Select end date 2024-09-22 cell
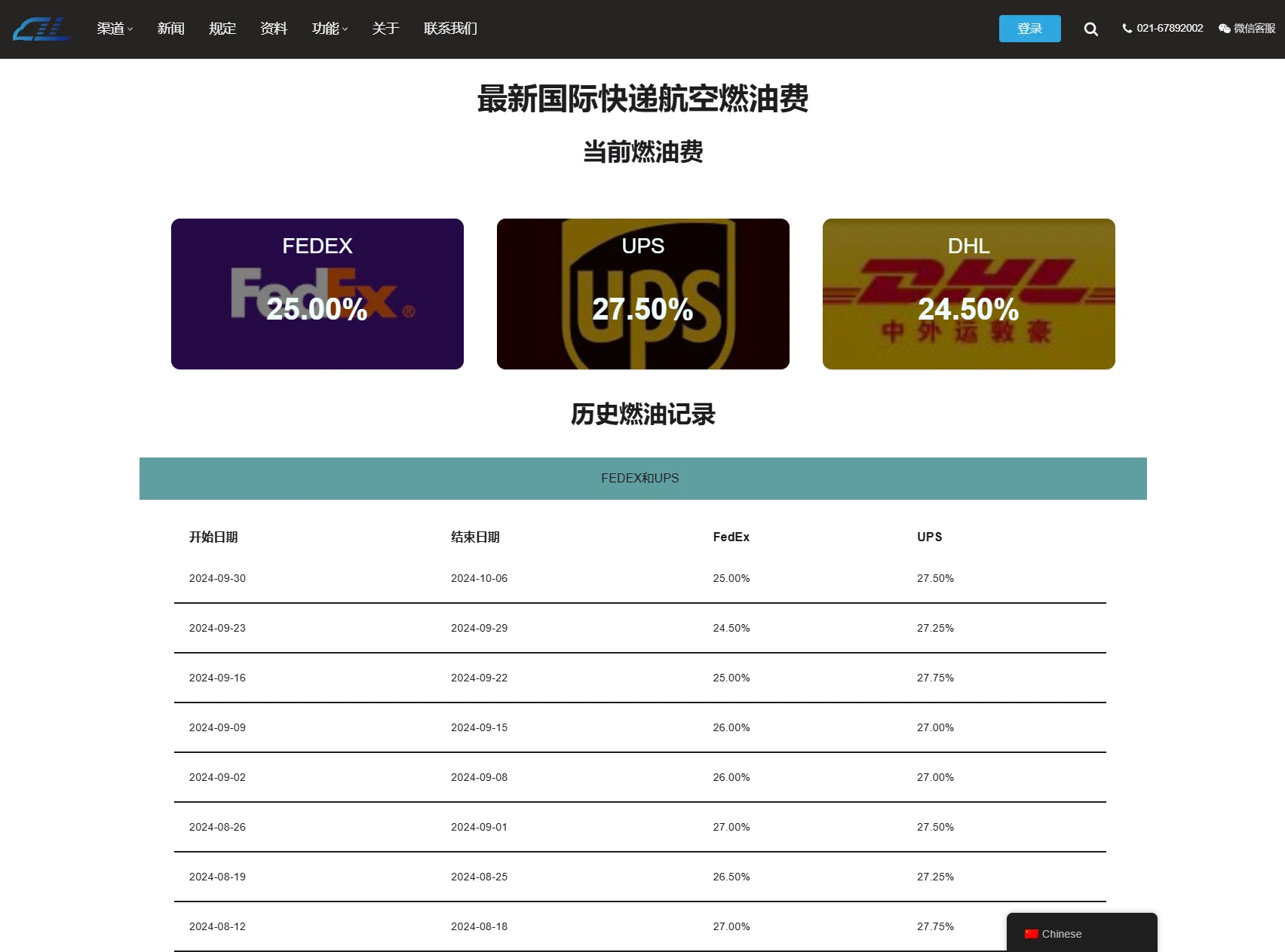Image resolution: width=1285 pixels, height=952 pixels. point(479,678)
